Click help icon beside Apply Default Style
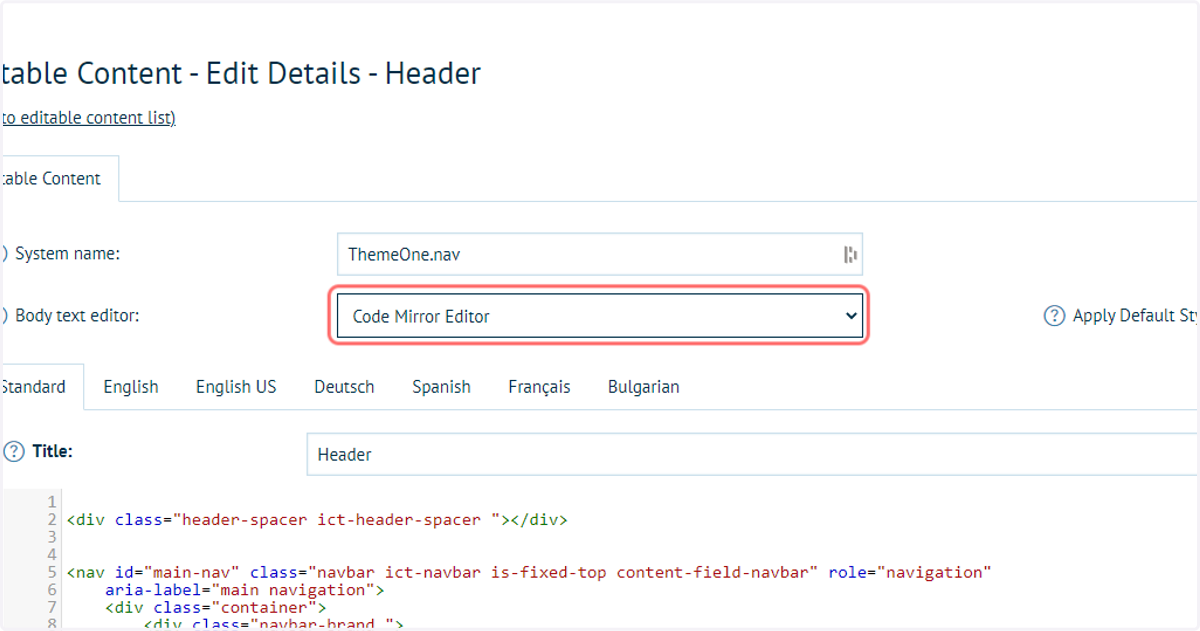Image resolution: width=1200 pixels, height=631 pixels. (1054, 316)
